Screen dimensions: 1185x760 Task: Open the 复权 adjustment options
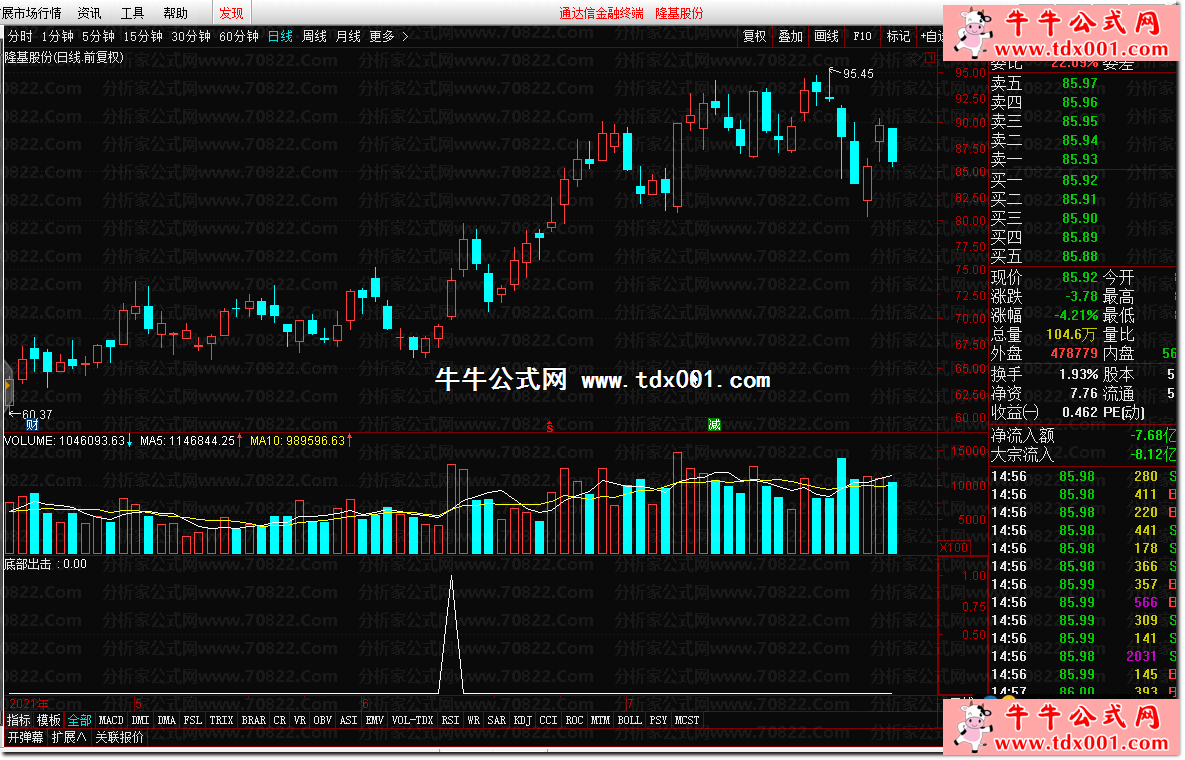tap(754, 36)
